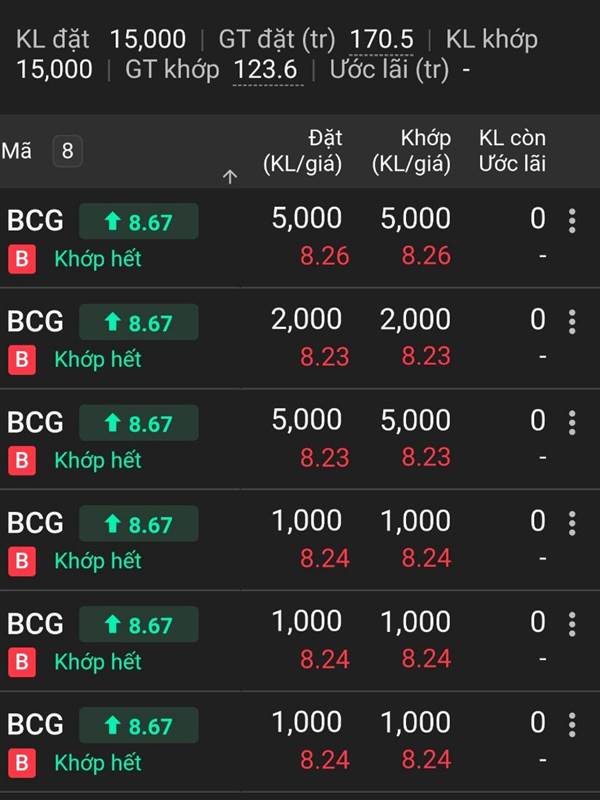The image size is (600, 800).
Task: Open three-dot menu for 2,000 at 8.23 order
Action: click(572, 322)
